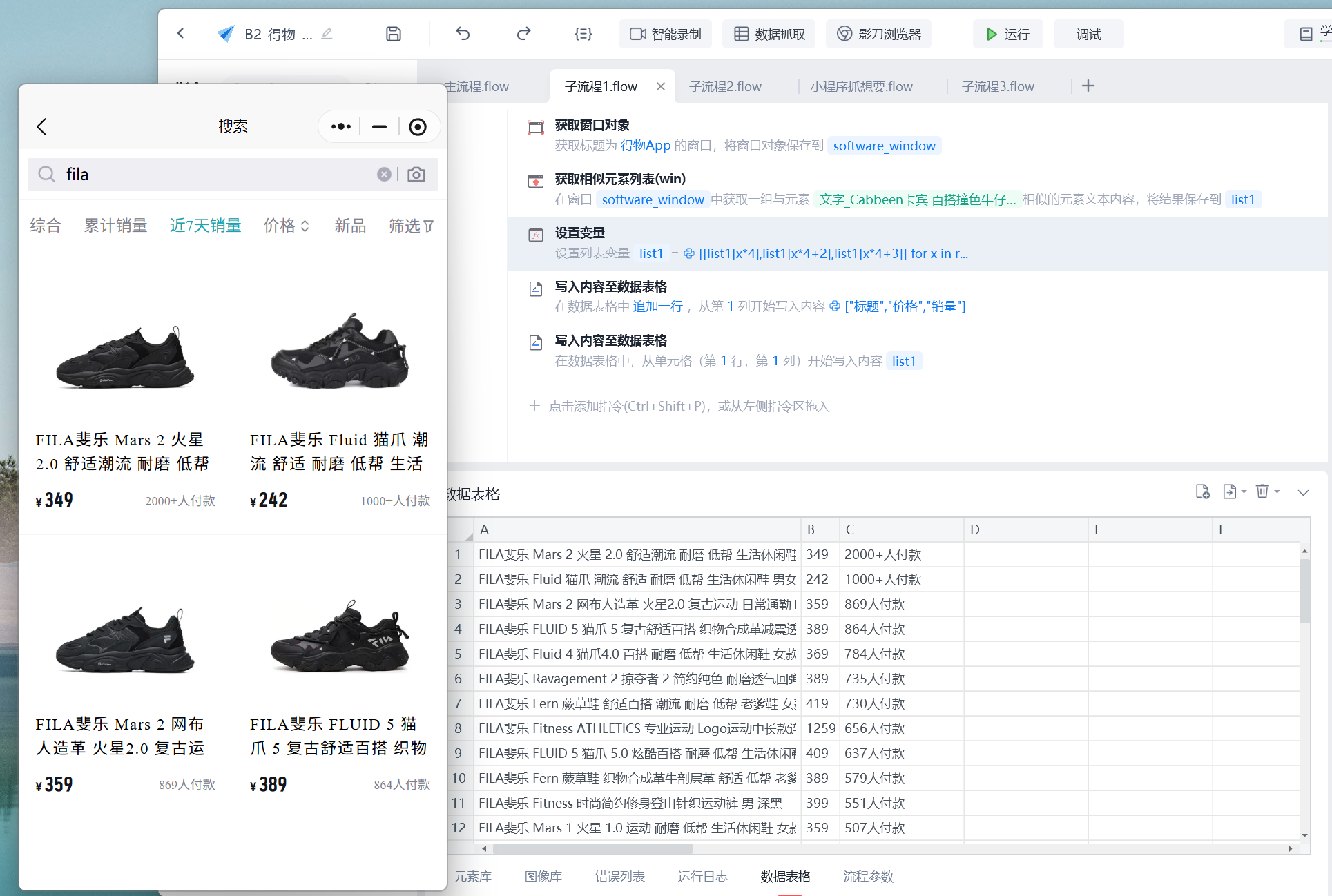The width and height of the screenshot is (1332, 896).
Task: Switch to the 子流程2.flow tab
Action: click(x=725, y=86)
